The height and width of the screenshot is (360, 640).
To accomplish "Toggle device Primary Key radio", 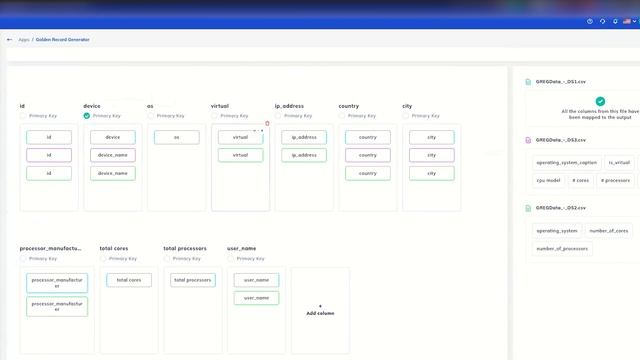I will 87,116.
